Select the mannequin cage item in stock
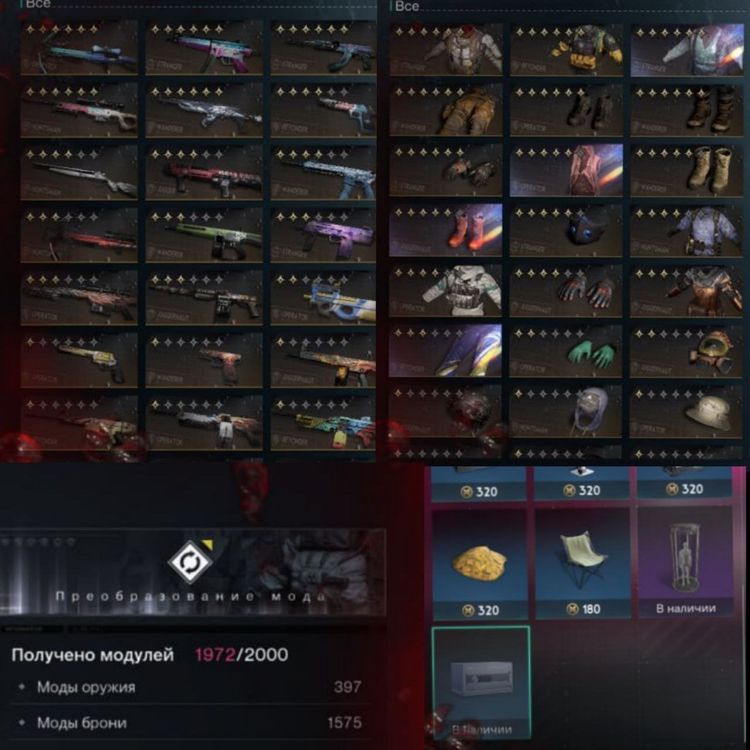750x750 pixels. pos(685,562)
